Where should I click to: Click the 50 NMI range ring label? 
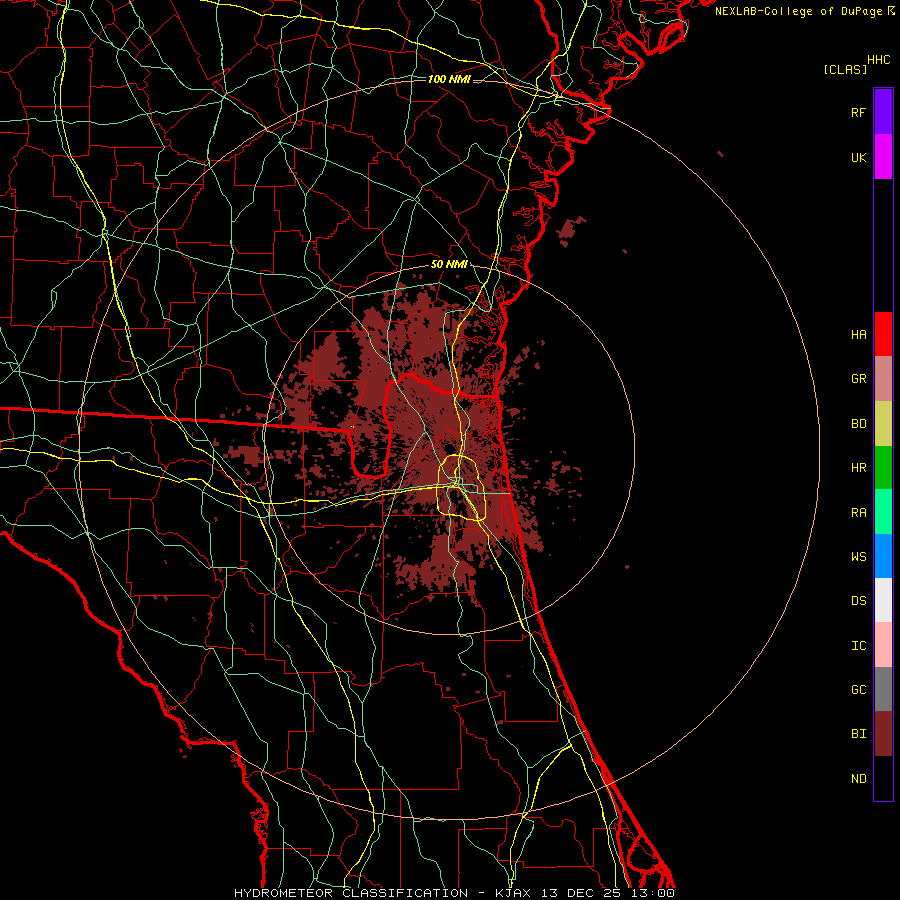[x=449, y=265]
